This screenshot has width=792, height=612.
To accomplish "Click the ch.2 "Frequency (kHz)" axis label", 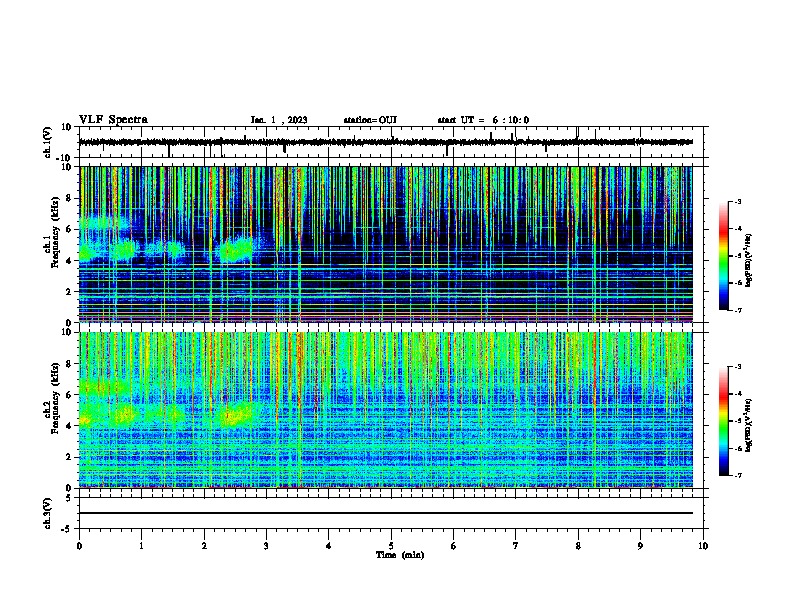I will click(55, 399).
